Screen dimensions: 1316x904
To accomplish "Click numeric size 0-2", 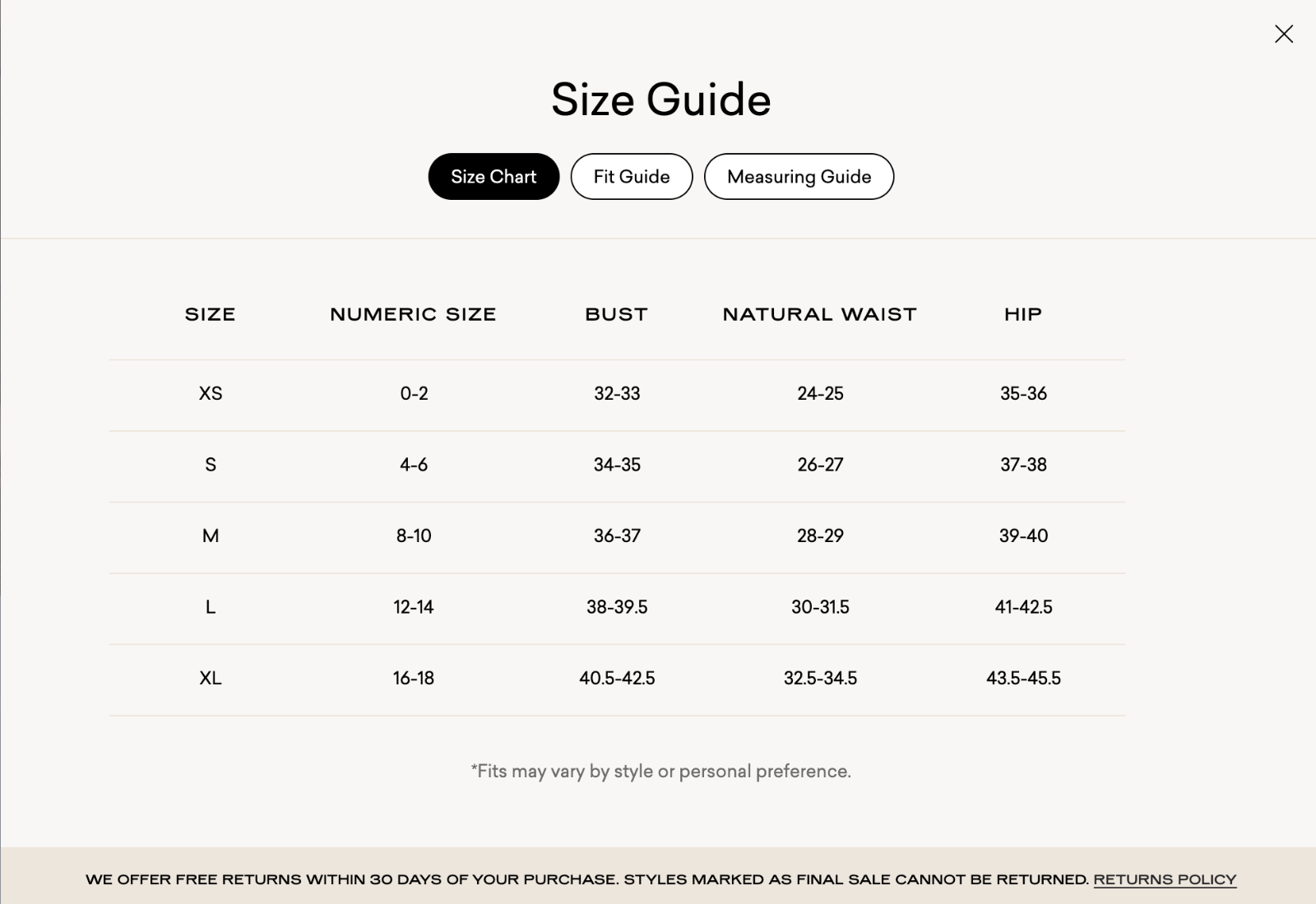I will click(414, 393).
